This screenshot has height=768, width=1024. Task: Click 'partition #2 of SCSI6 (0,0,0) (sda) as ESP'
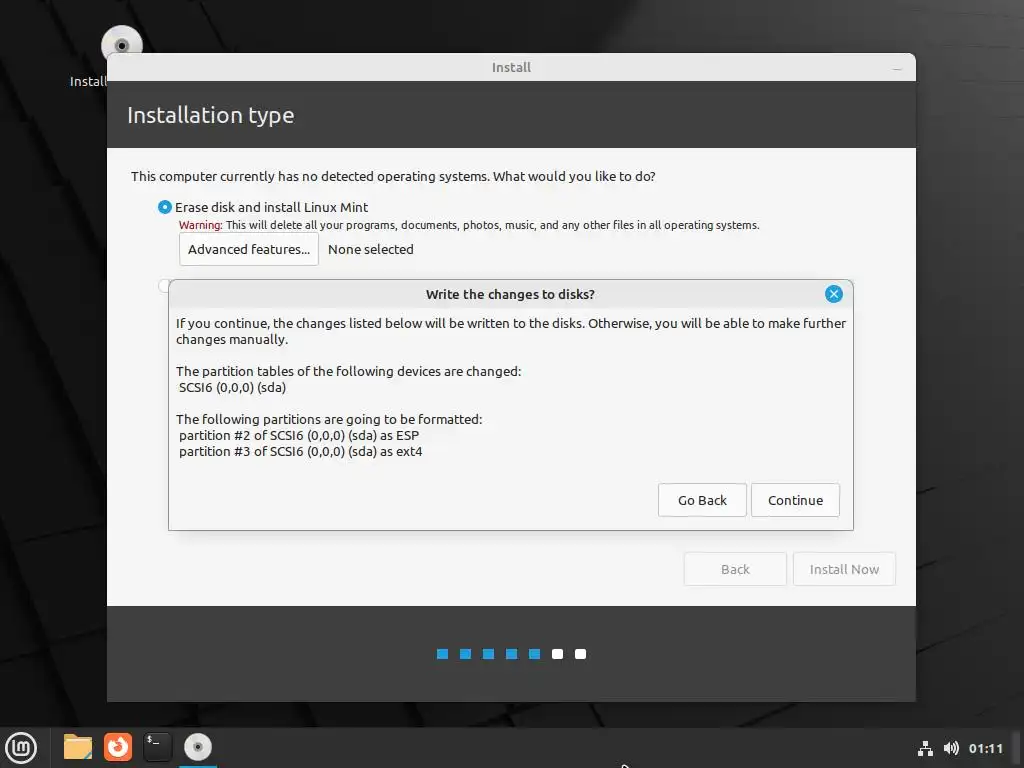(299, 436)
